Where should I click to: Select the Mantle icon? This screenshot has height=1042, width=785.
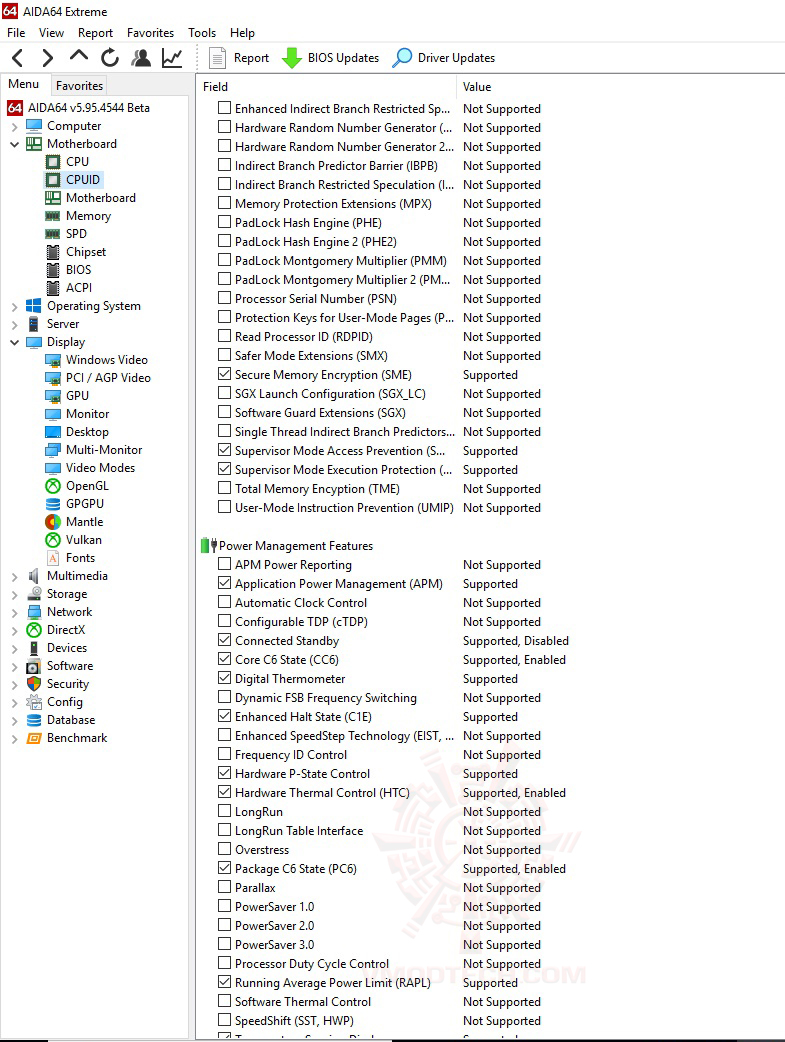click(53, 522)
